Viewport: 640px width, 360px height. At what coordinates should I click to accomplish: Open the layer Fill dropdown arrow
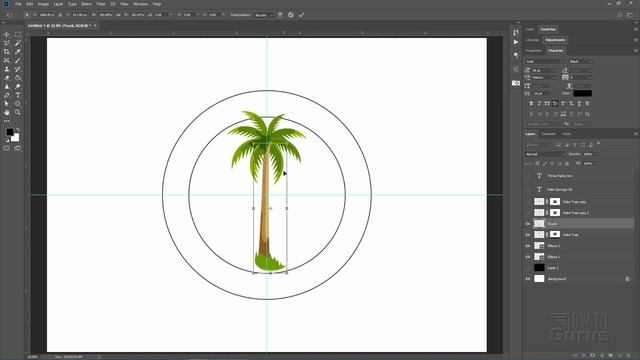coord(596,163)
